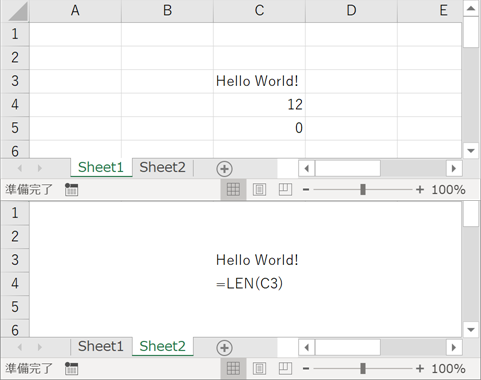
Task: Add new sheet in bottom window
Action: 224,348
